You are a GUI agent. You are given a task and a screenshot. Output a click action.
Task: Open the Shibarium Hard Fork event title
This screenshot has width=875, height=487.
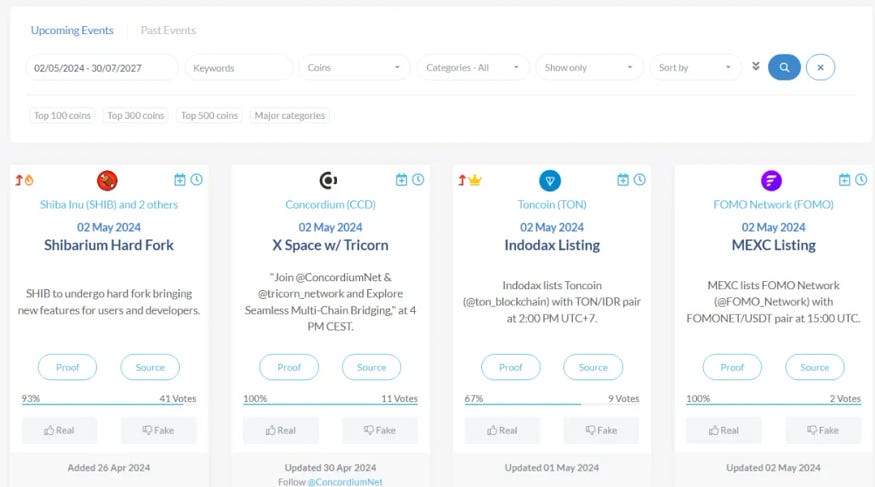click(109, 245)
